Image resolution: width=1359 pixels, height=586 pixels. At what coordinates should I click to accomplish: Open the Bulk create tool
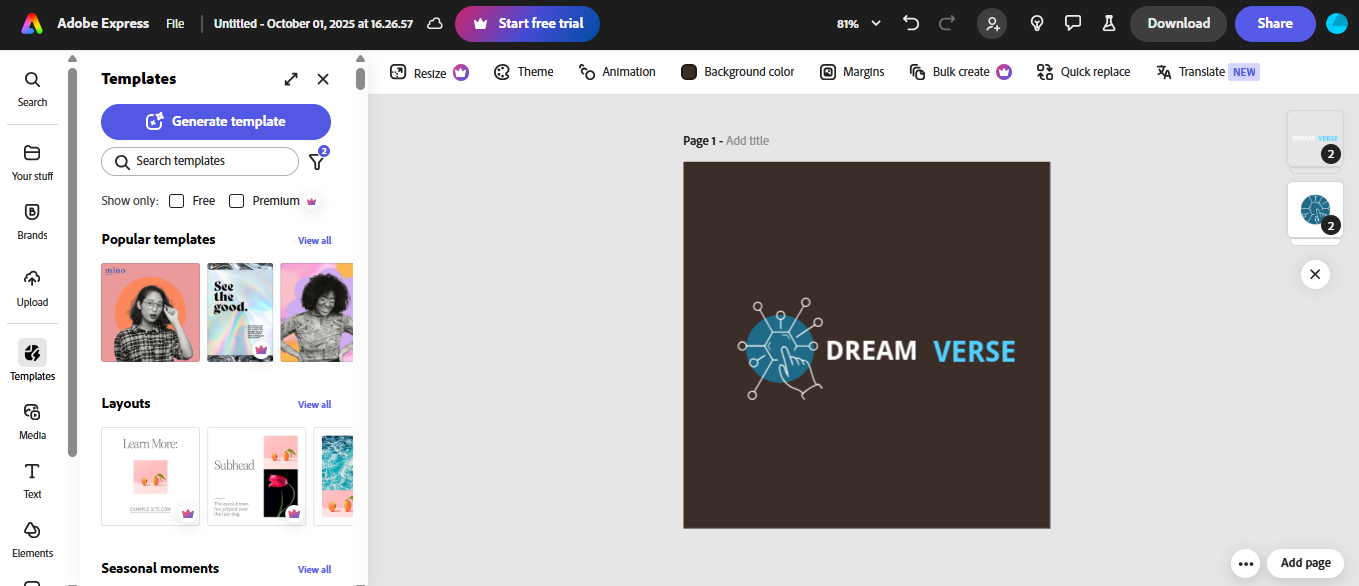coord(960,72)
